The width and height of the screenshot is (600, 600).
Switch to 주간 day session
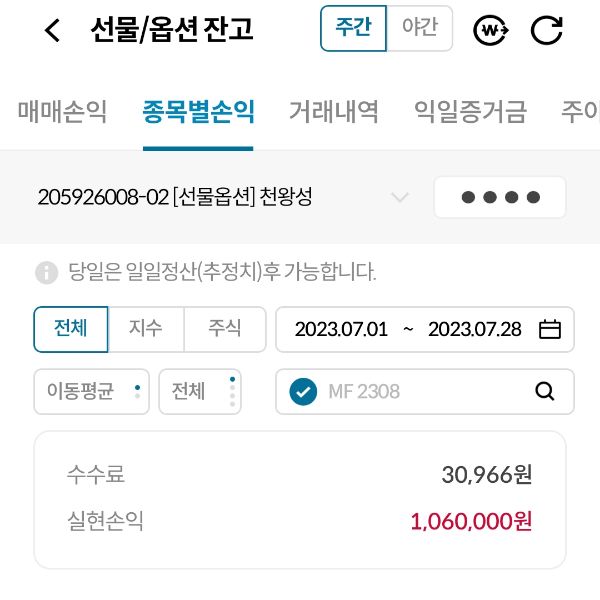click(x=353, y=28)
